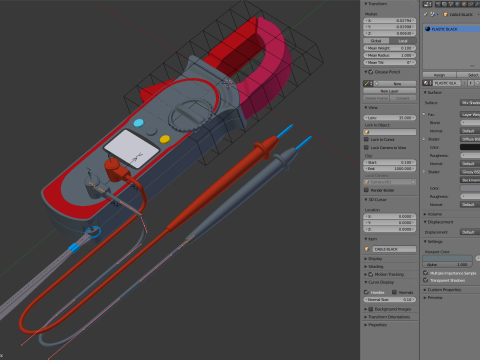
Task: Select Local transform space
Action: pyautogui.click(x=403, y=41)
